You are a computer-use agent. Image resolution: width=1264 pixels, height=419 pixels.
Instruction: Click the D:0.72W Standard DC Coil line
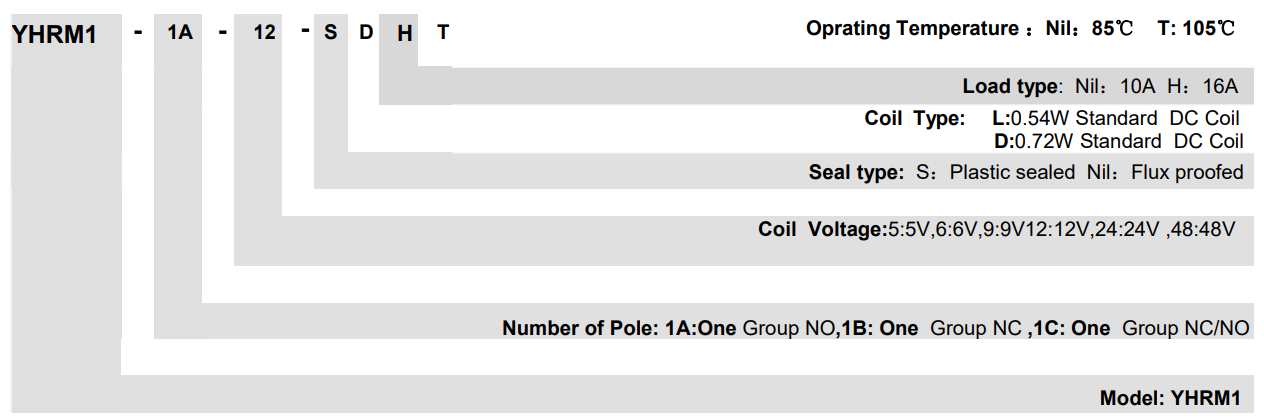pos(1119,141)
